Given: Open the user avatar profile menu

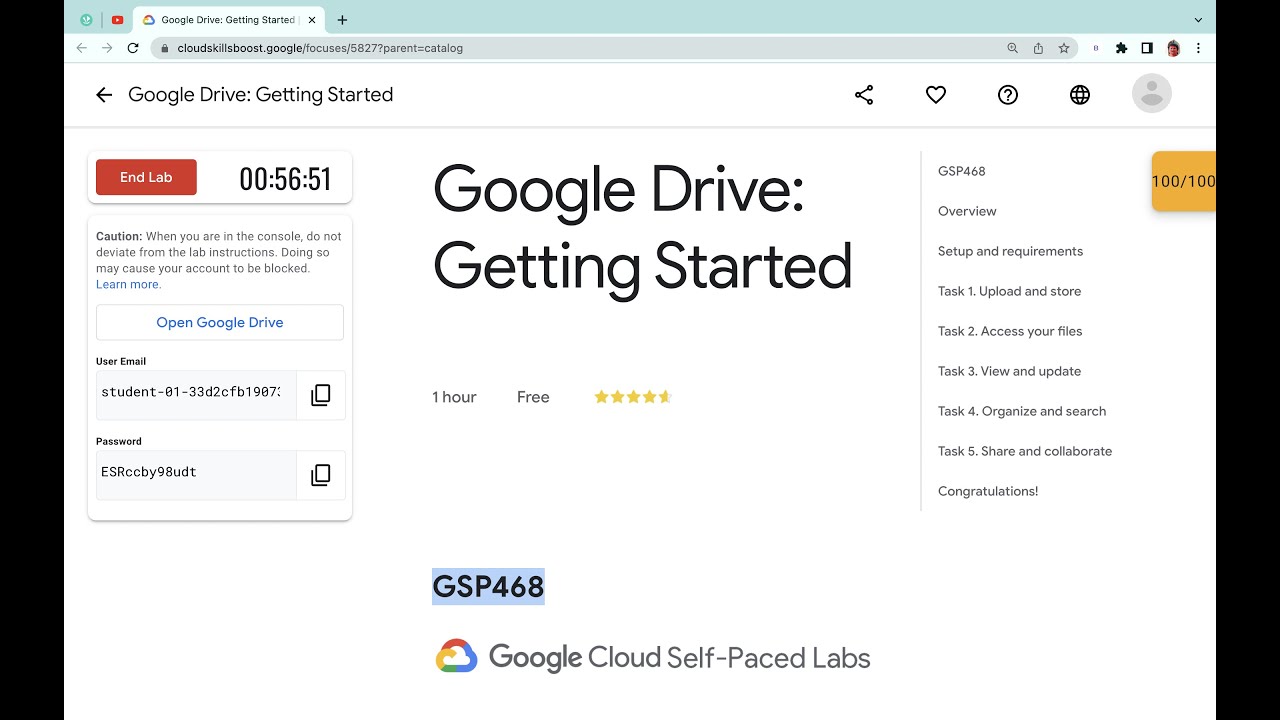Looking at the screenshot, I should point(1152,94).
